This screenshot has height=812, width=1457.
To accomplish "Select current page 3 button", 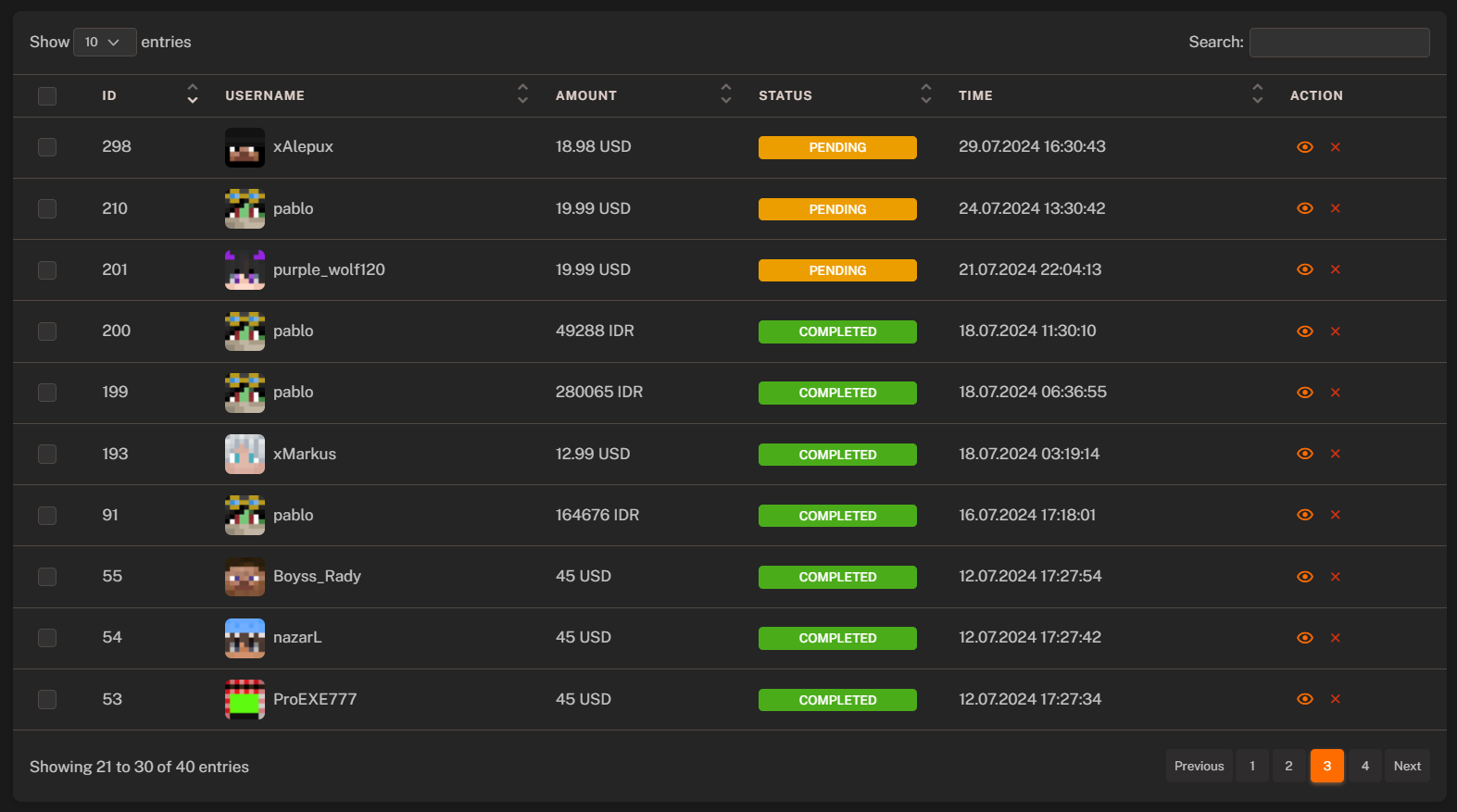I will [x=1327, y=766].
